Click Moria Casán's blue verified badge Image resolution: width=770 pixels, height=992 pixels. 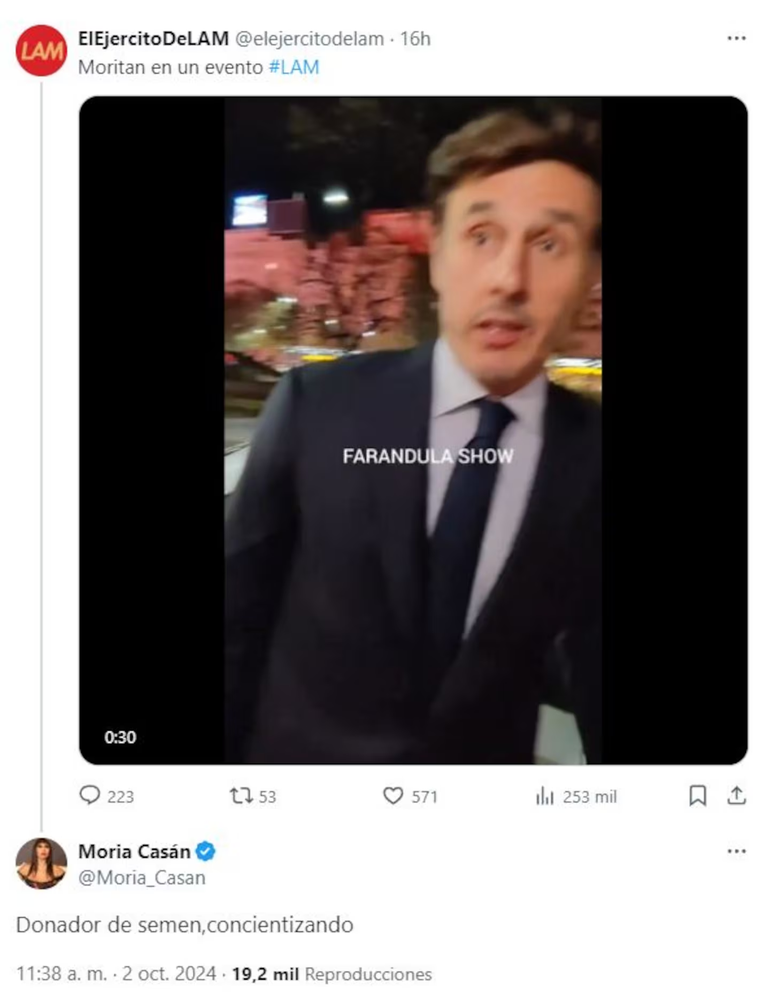pos(206,852)
